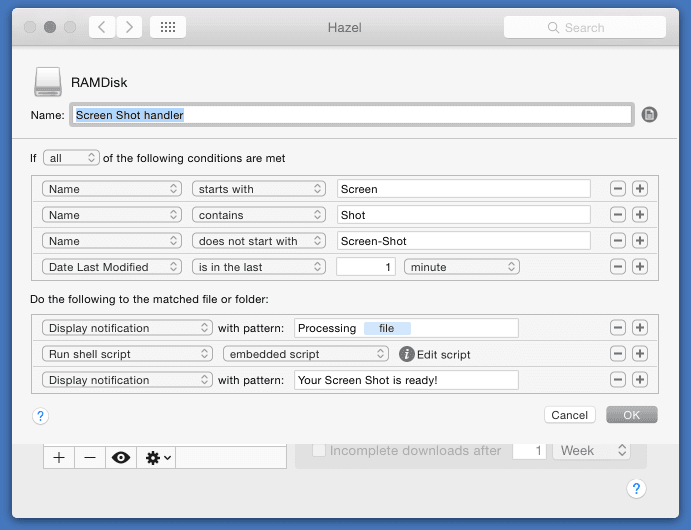Open the first Display notification action dropdown
The height and width of the screenshot is (530, 691).
click(x=127, y=328)
